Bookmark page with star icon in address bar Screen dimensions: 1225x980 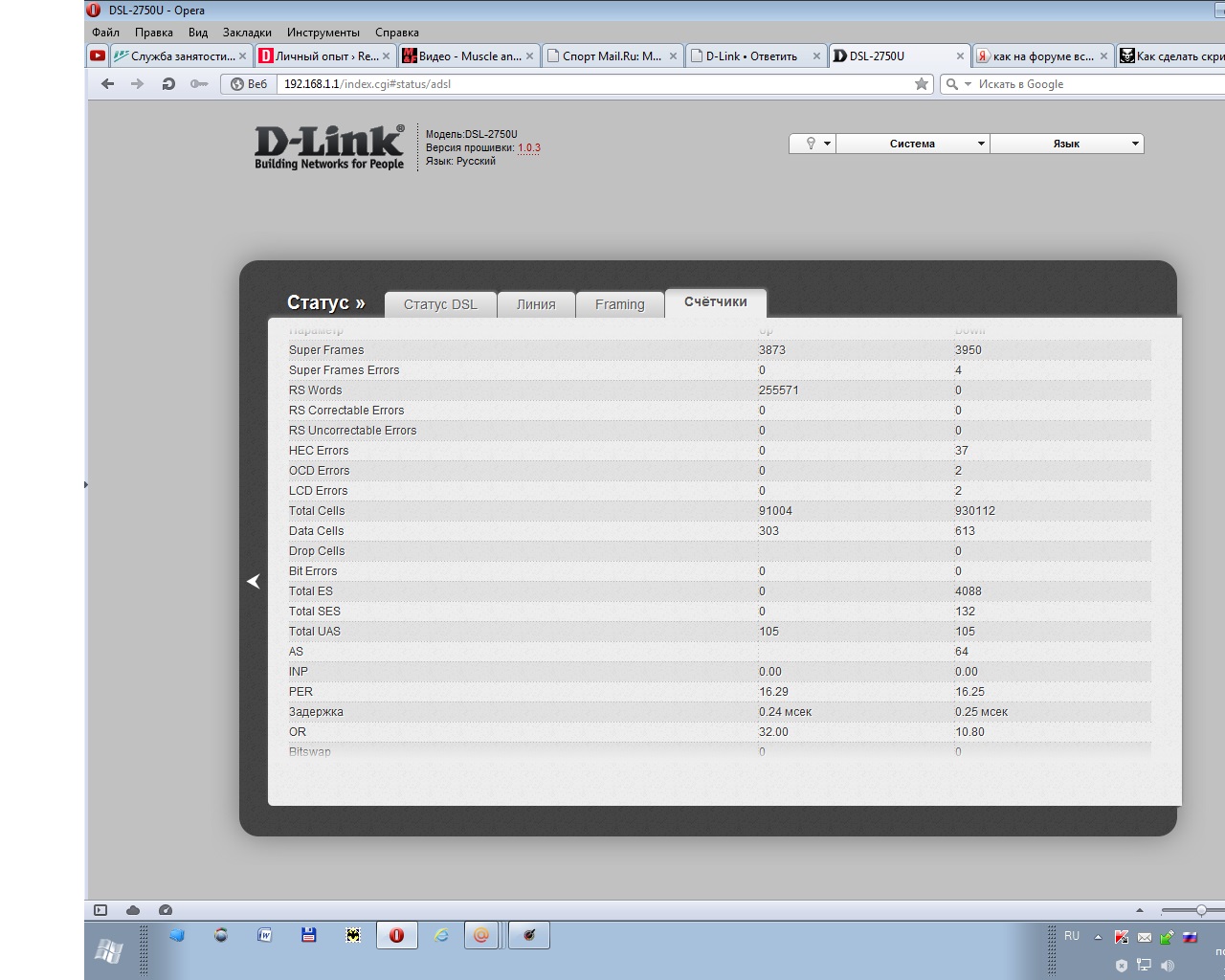click(x=922, y=84)
